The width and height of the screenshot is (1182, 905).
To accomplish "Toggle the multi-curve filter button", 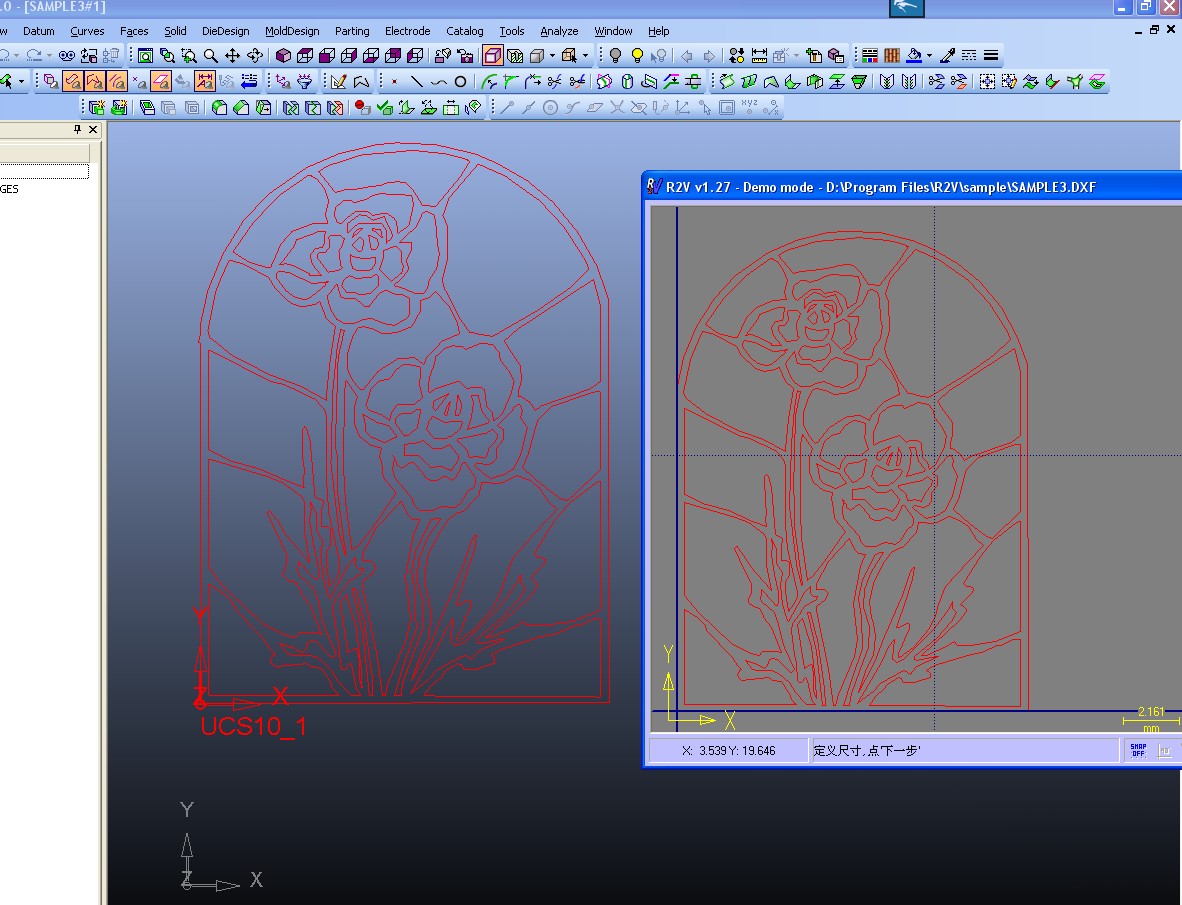I will coord(117,81).
